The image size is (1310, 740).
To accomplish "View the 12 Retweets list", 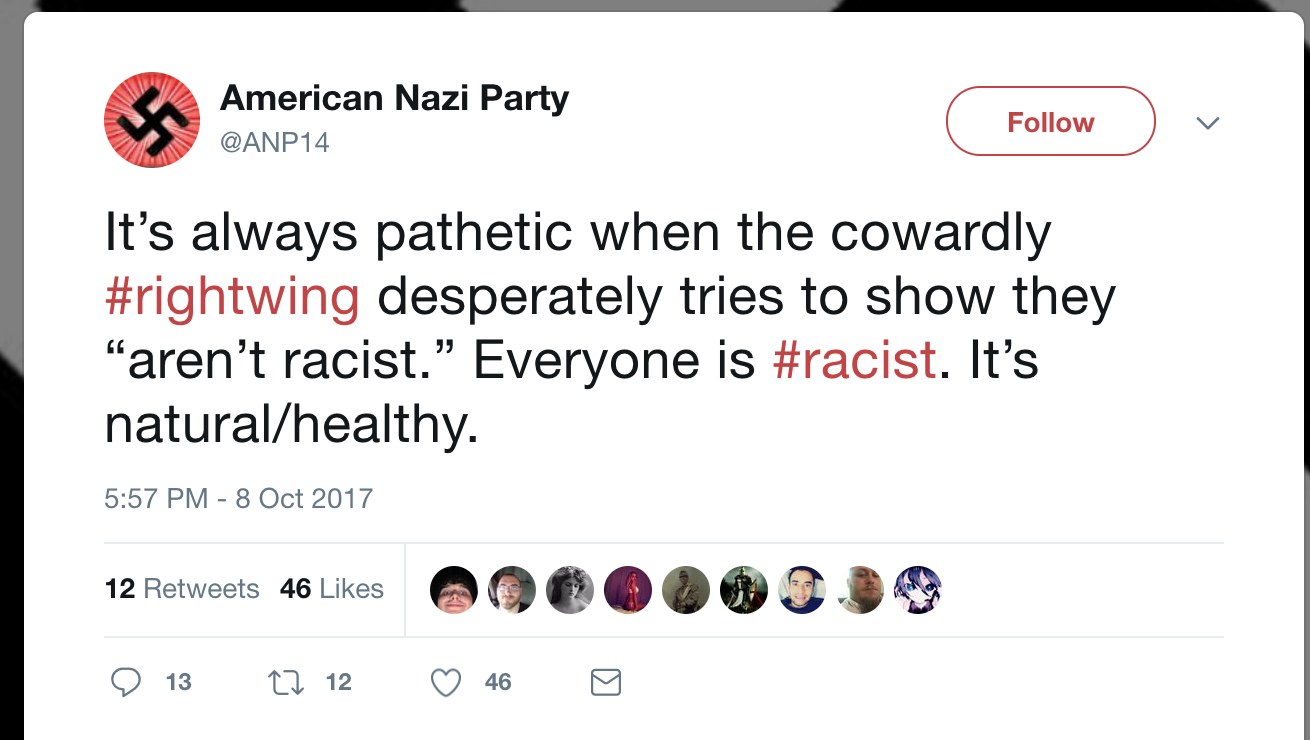I will [182, 589].
